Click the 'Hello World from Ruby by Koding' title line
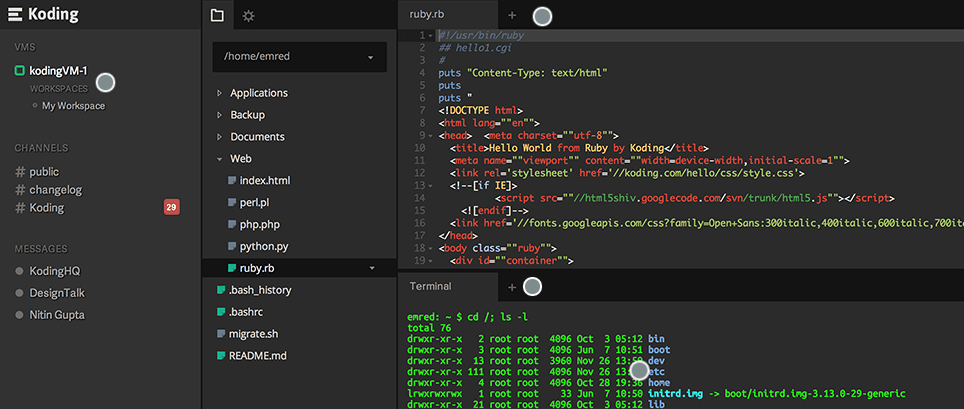The height and width of the screenshot is (409, 964). 579,148
